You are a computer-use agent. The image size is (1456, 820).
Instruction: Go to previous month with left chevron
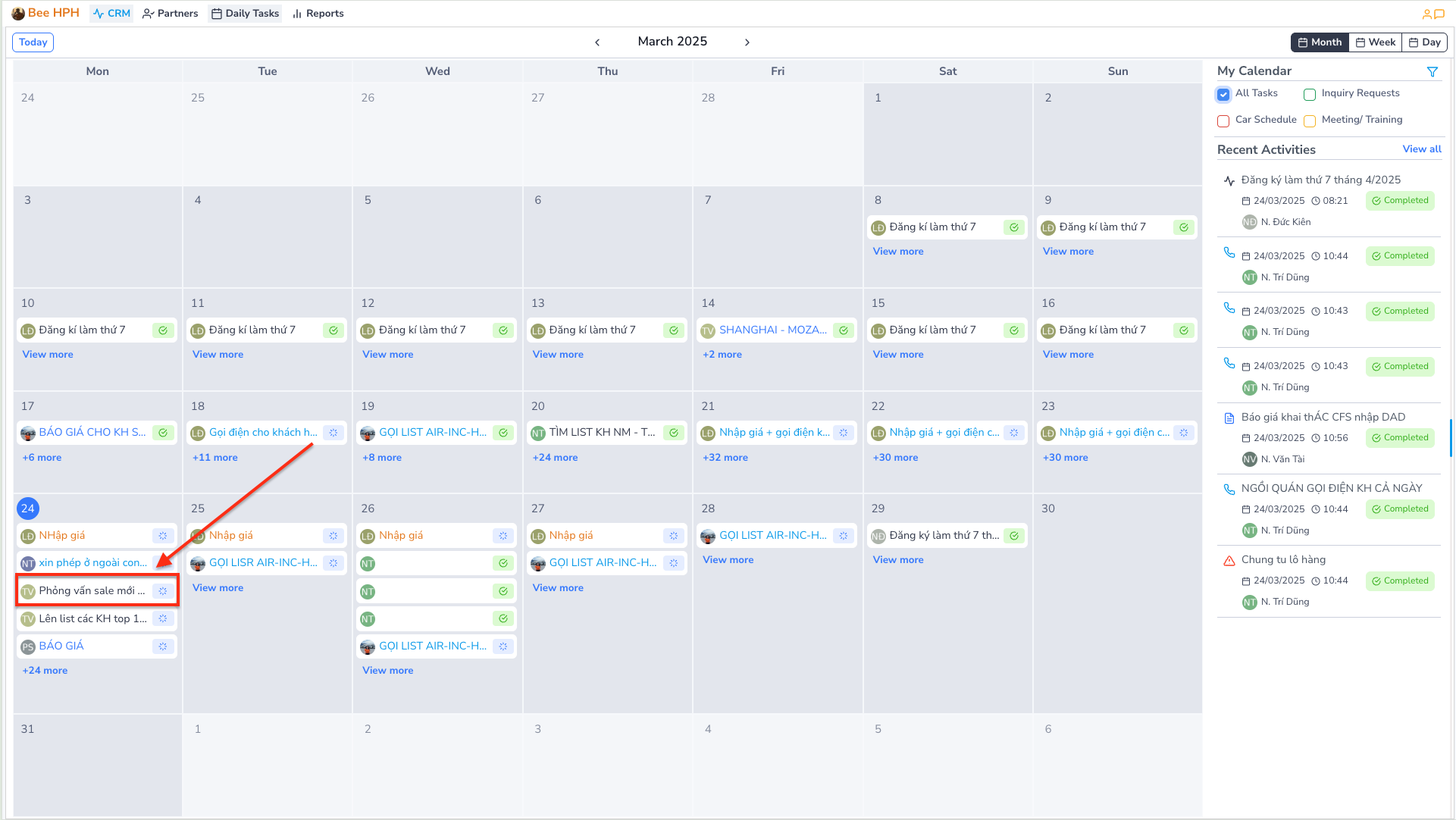tap(597, 42)
